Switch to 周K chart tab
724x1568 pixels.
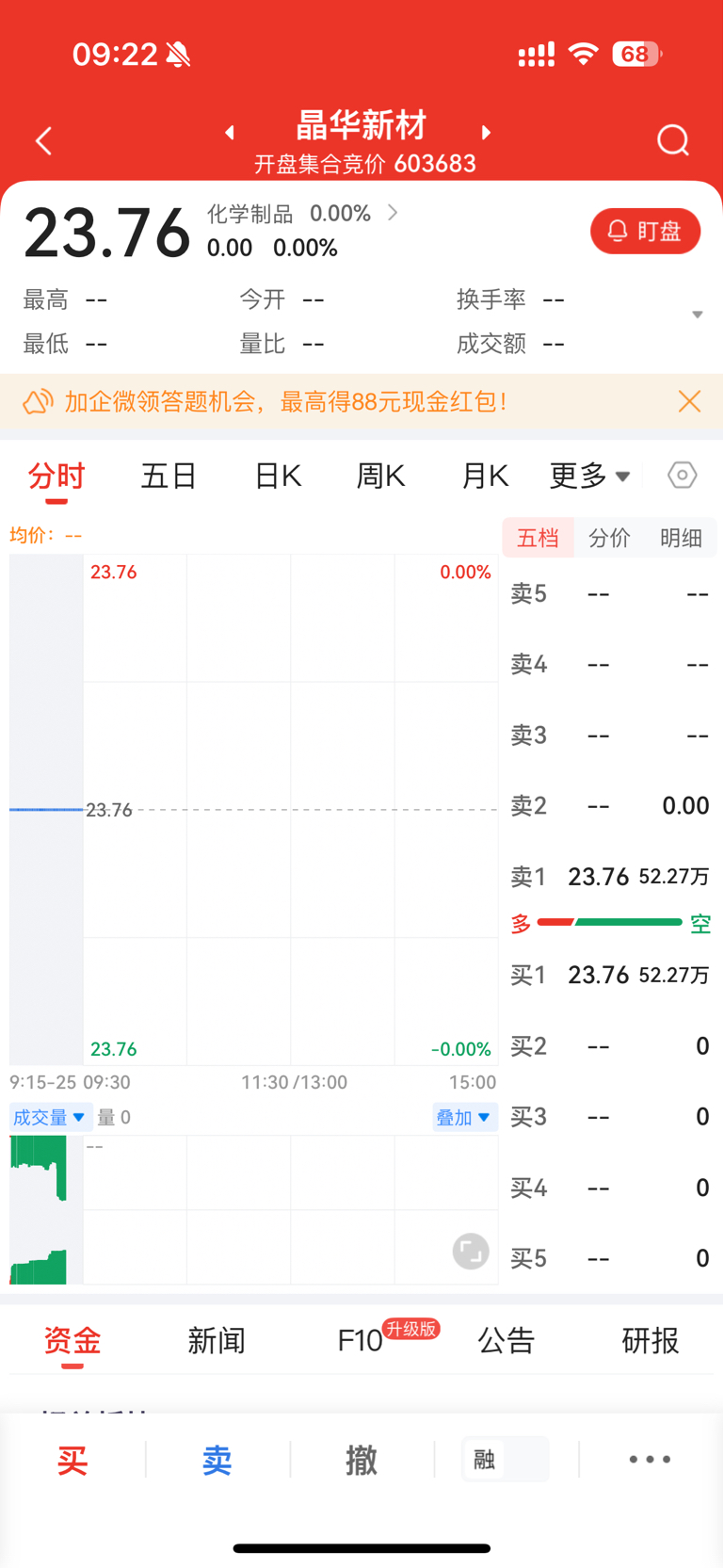point(380,477)
